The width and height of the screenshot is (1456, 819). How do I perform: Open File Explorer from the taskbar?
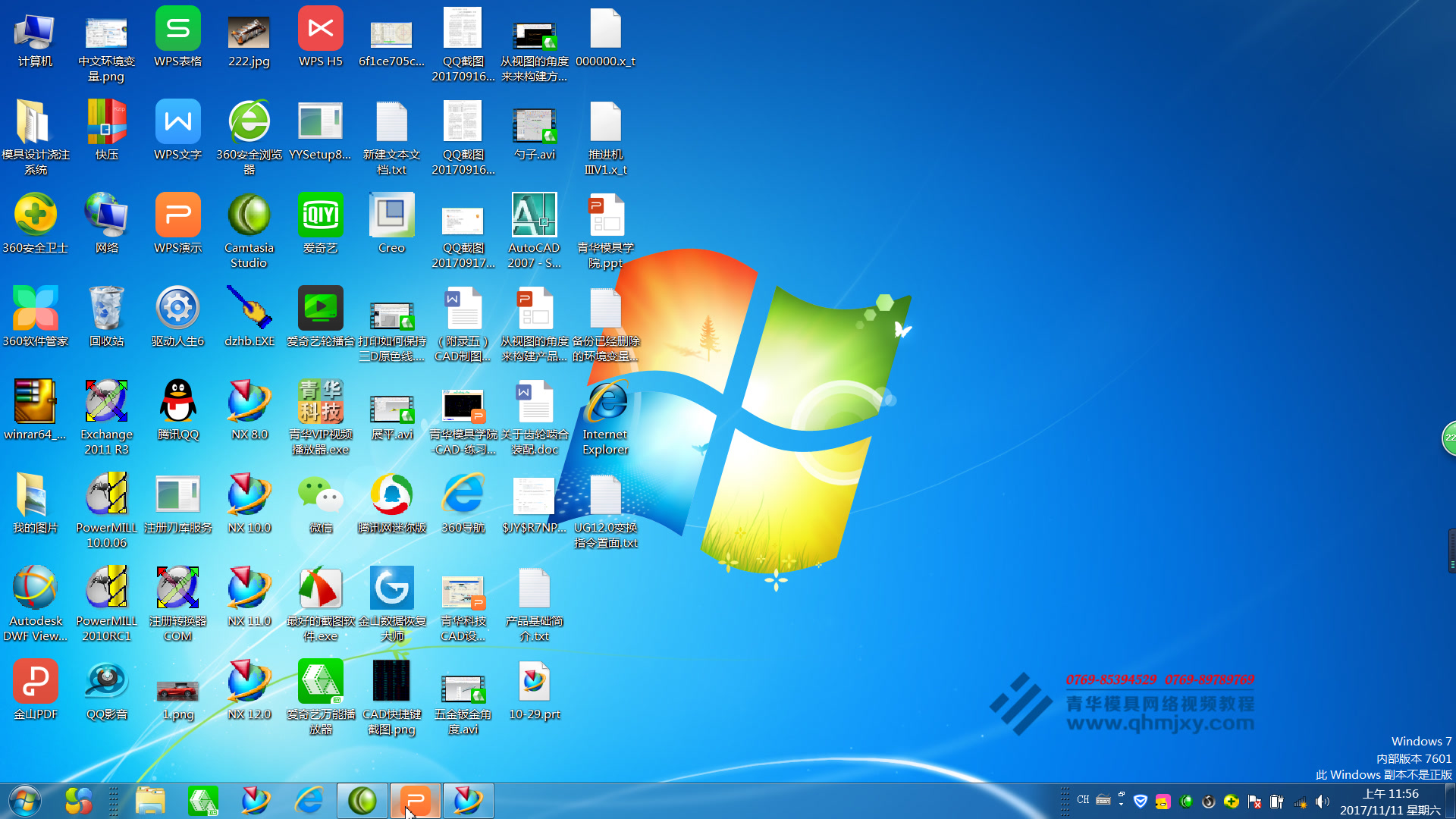point(150,801)
